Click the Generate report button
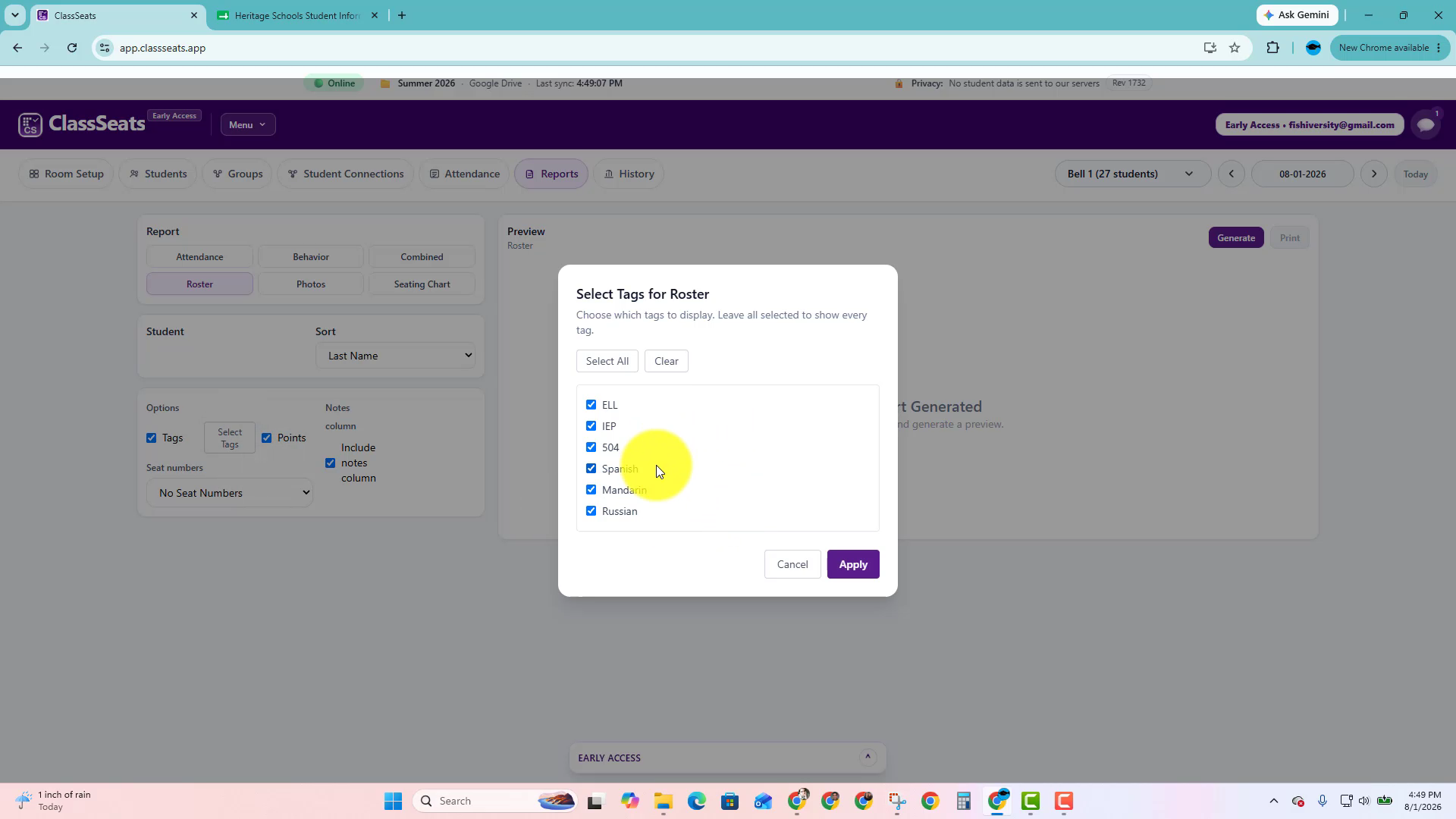Screen dimensions: 1456x819 pyautogui.click(x=1236, y=238)
